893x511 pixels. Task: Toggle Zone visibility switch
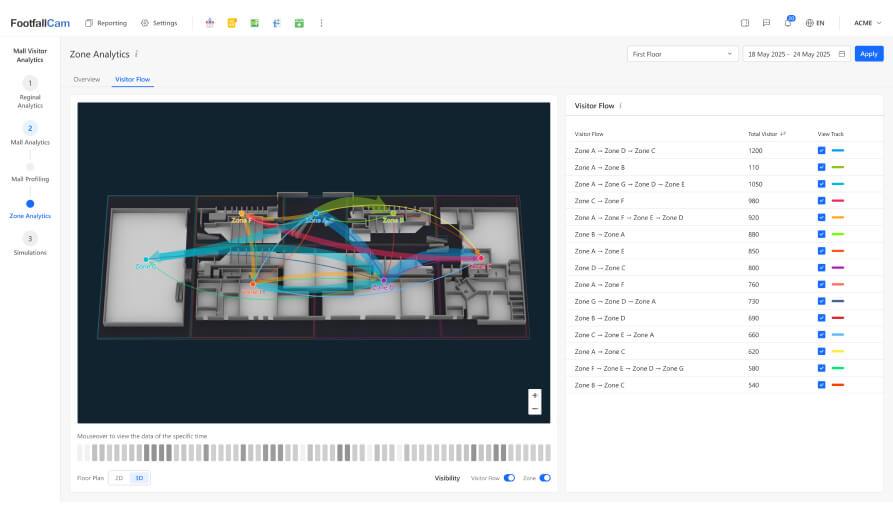(x=545, y=478)
